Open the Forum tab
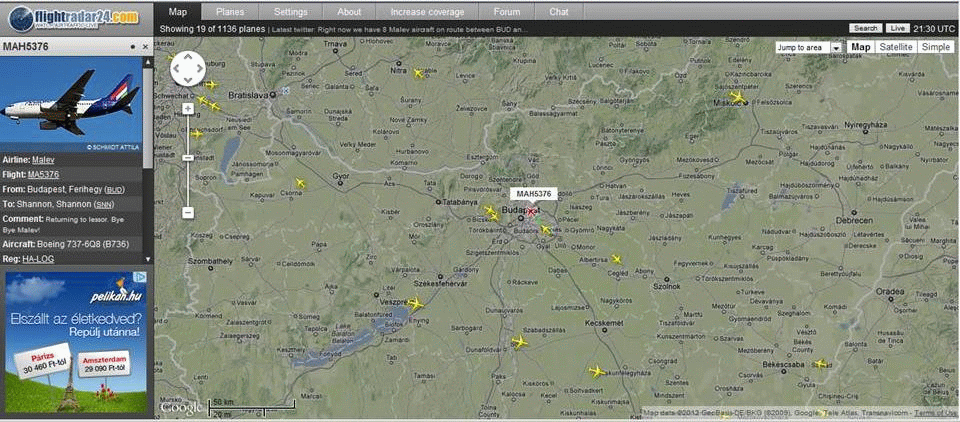 pyautogui.click(x=506, y=12)
